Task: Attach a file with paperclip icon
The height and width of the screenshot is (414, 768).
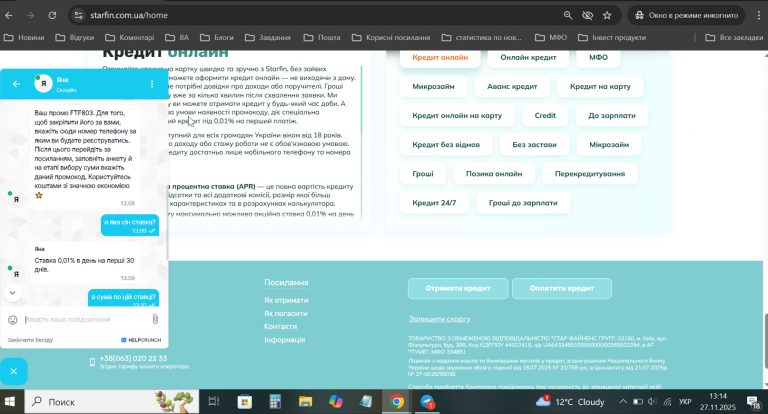Action: click(155, 319)
